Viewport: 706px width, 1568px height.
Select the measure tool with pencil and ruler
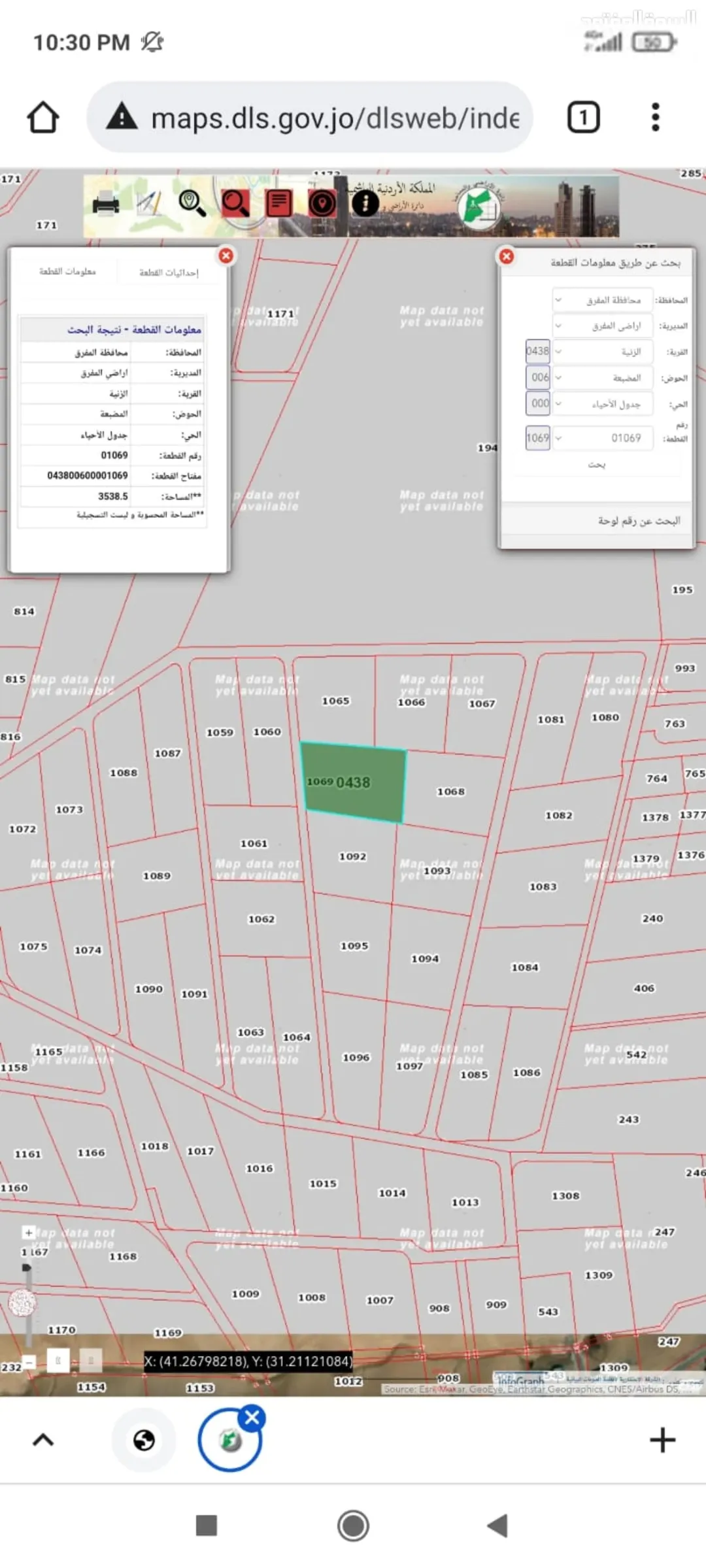(150, 203)
